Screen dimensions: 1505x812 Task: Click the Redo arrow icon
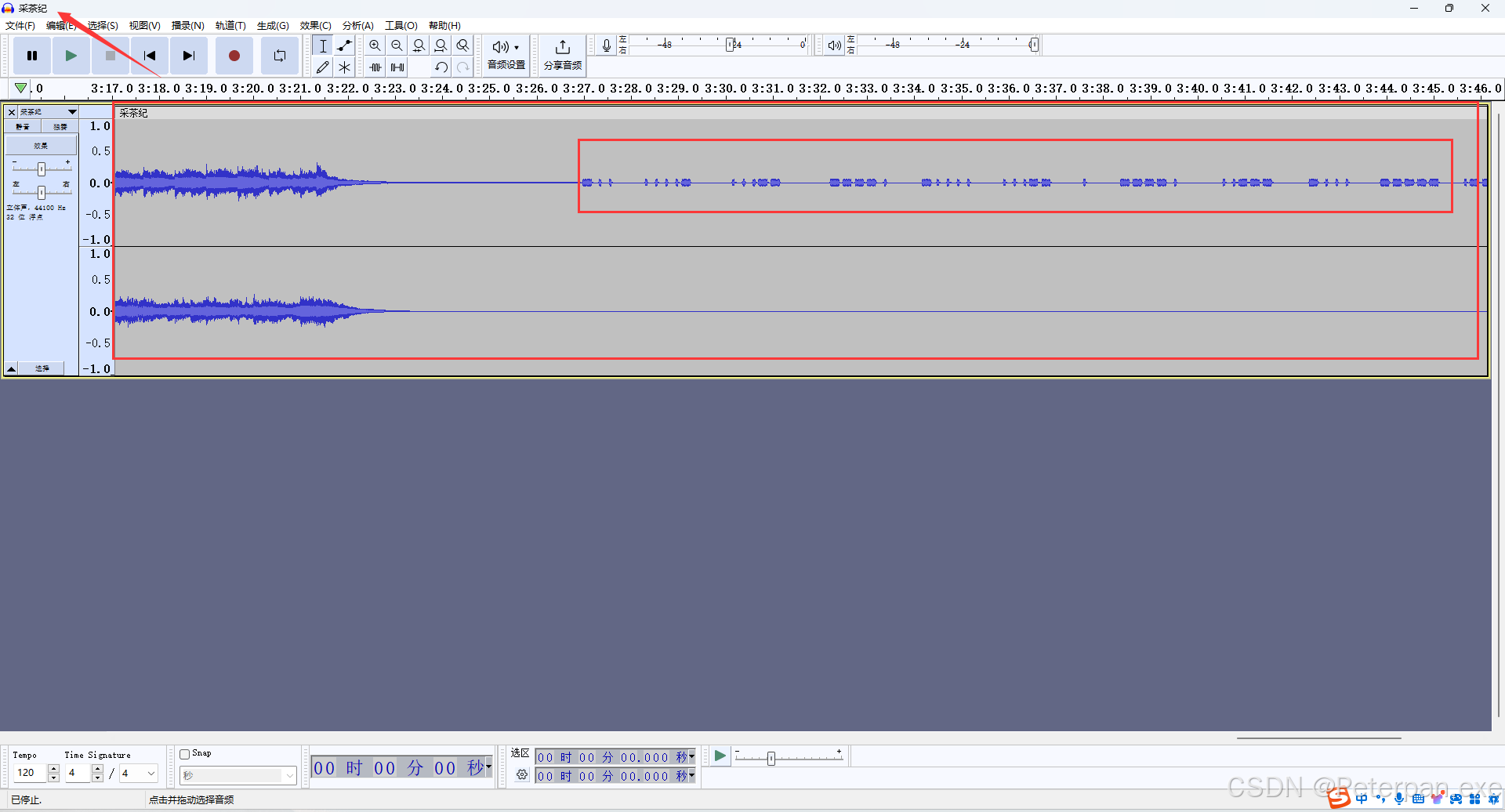pyautogui.click(x=463, y=67)
